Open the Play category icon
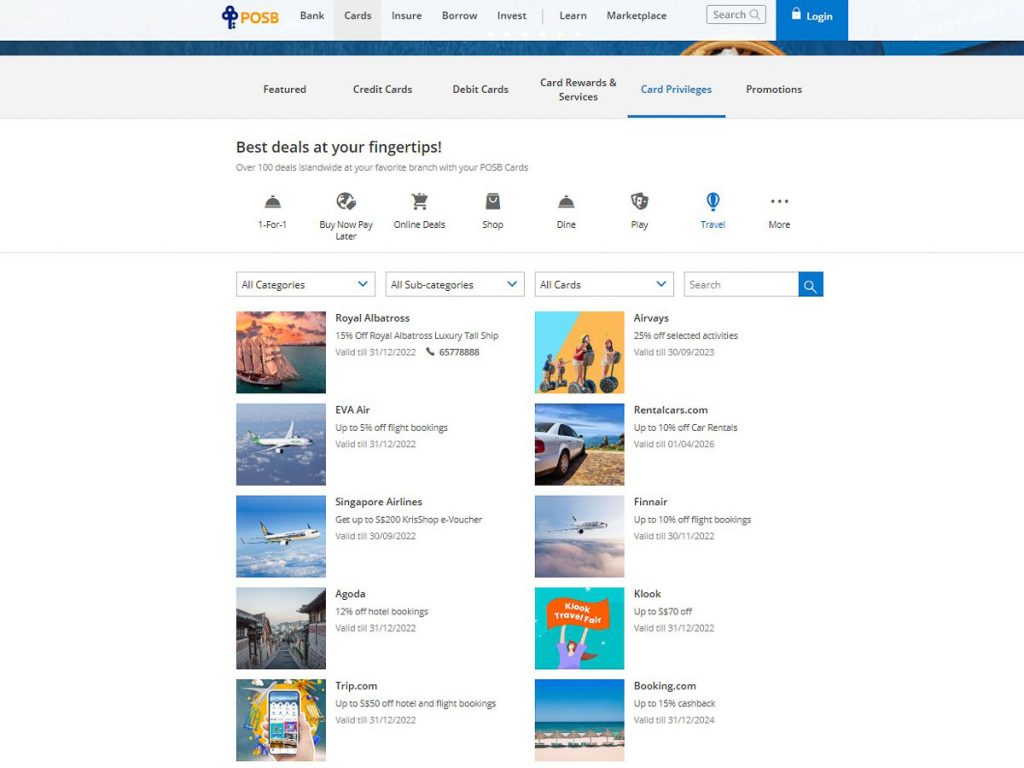This screenshot has height=768, width=1024. tap(639, 201)
